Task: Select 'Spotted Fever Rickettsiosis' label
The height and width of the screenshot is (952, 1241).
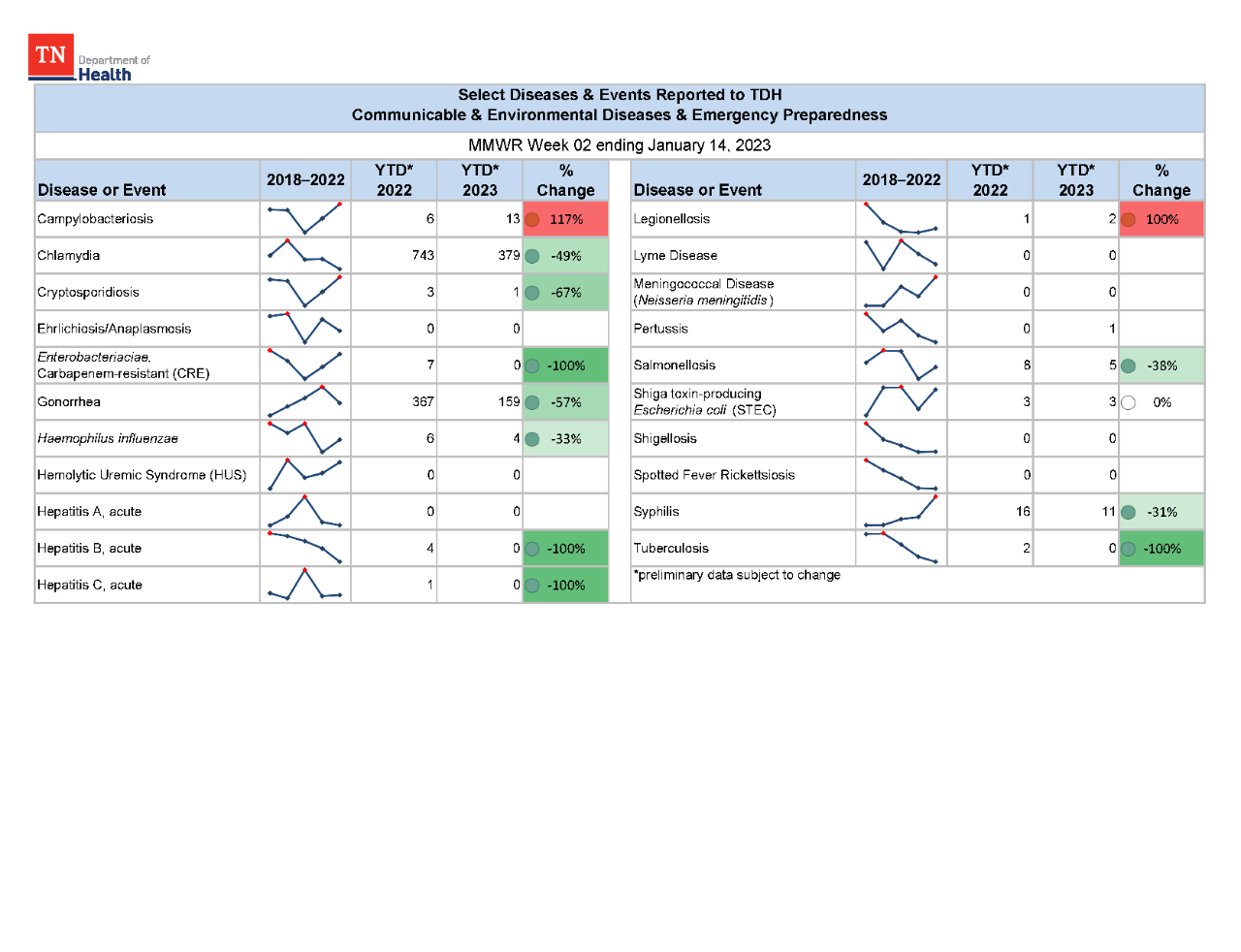Action: click(x=715, y=475)
